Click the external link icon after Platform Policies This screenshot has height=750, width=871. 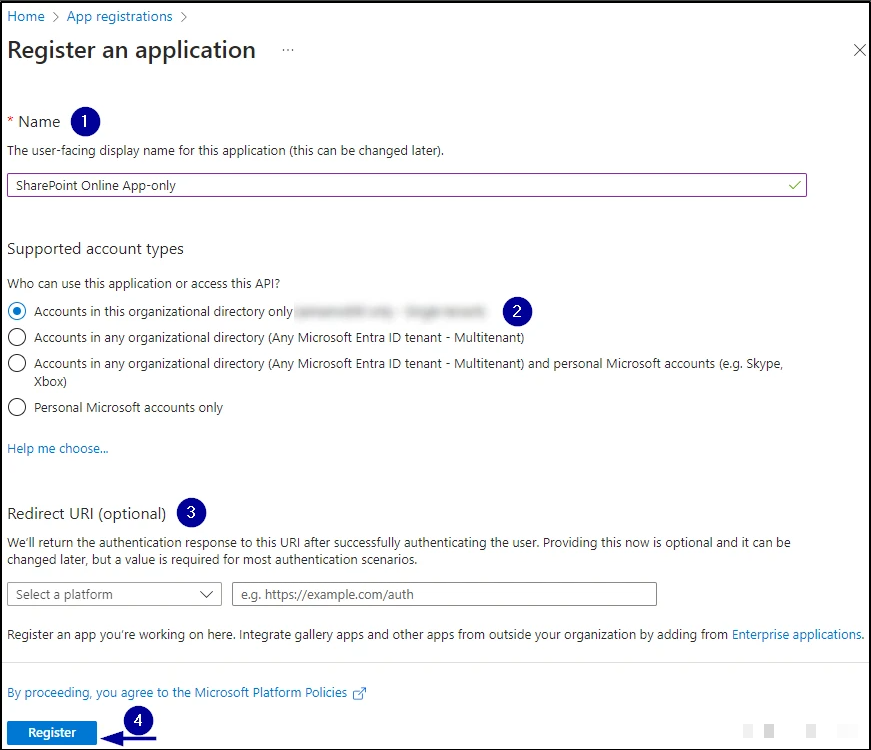click(360, 693)
